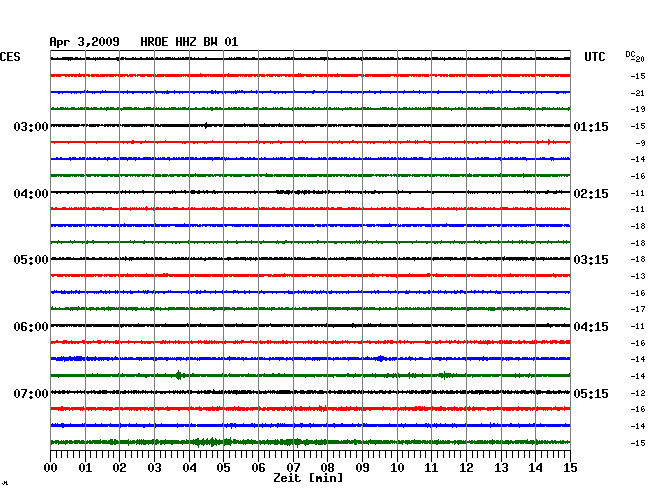Click the DC offset value "-21"

638,93
